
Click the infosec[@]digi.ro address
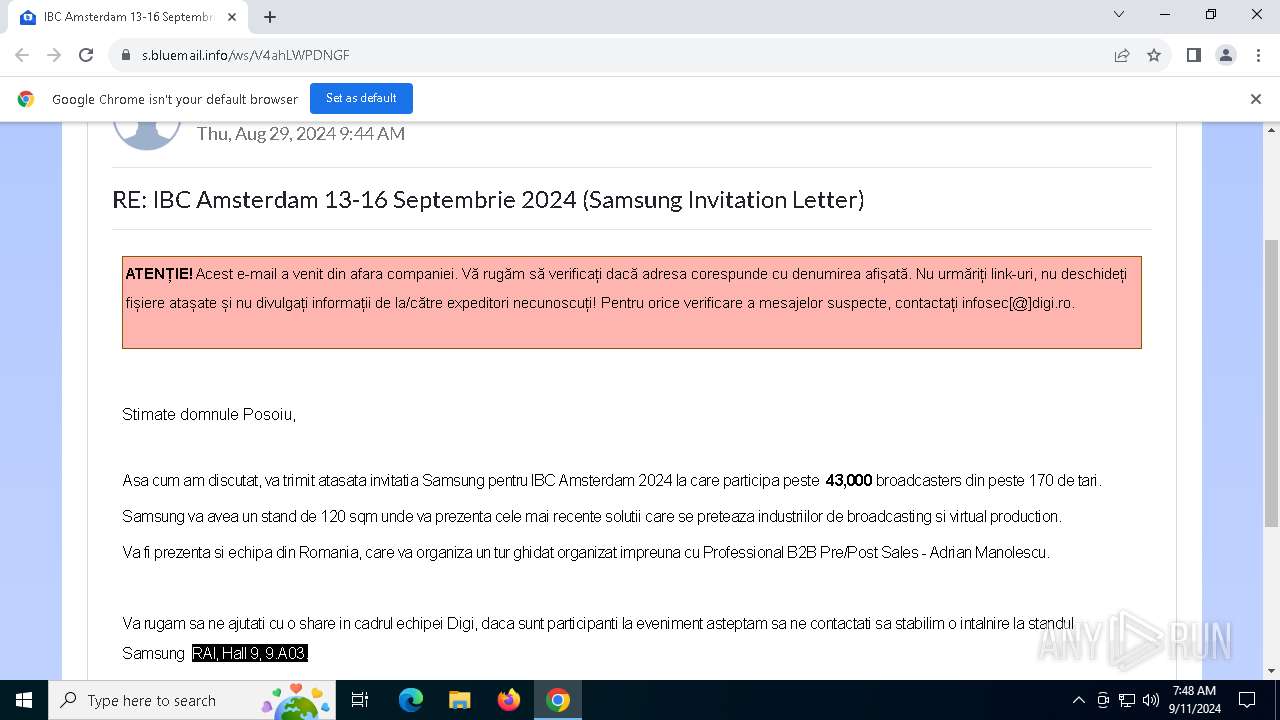tap(1016, 303)
